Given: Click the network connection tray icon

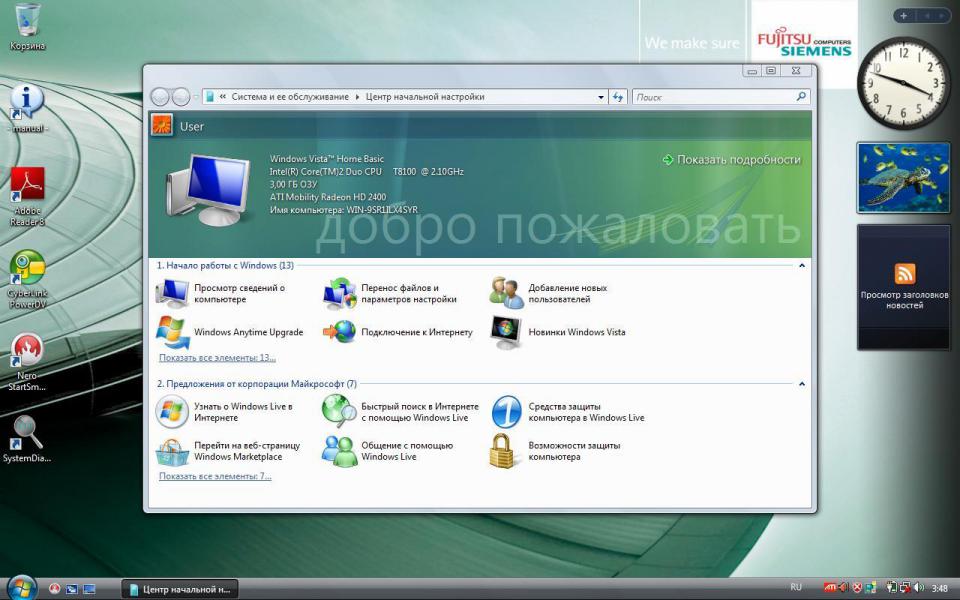Looking at the screenshot, I should 904,588.
